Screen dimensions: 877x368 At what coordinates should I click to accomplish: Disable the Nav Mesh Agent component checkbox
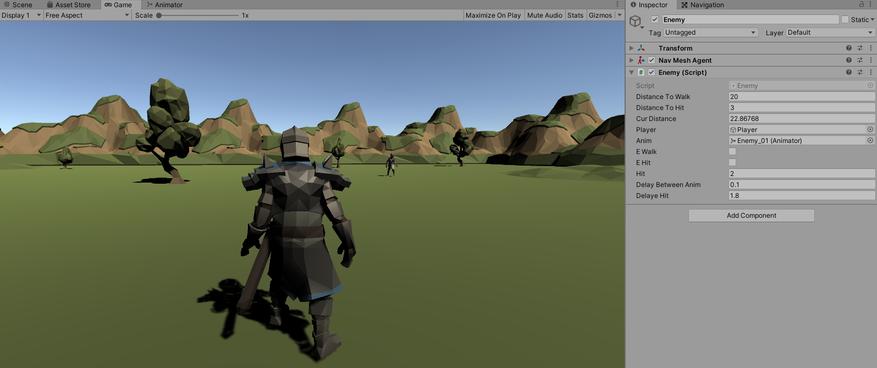[x=652, y=60]
